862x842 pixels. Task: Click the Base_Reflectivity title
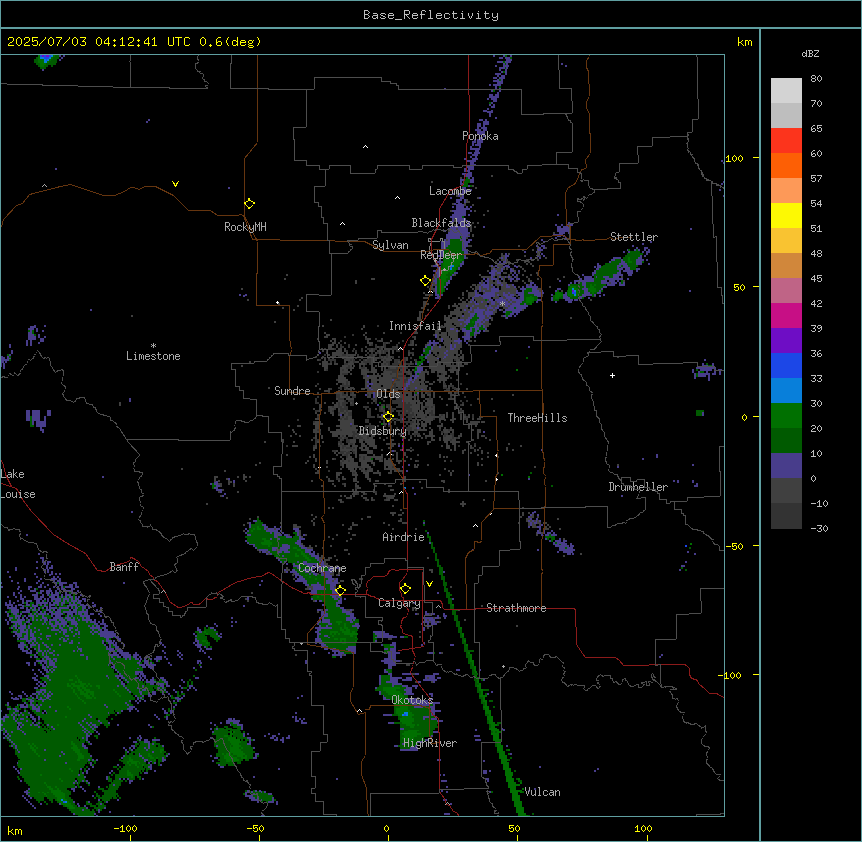click(x=431, y=15)
